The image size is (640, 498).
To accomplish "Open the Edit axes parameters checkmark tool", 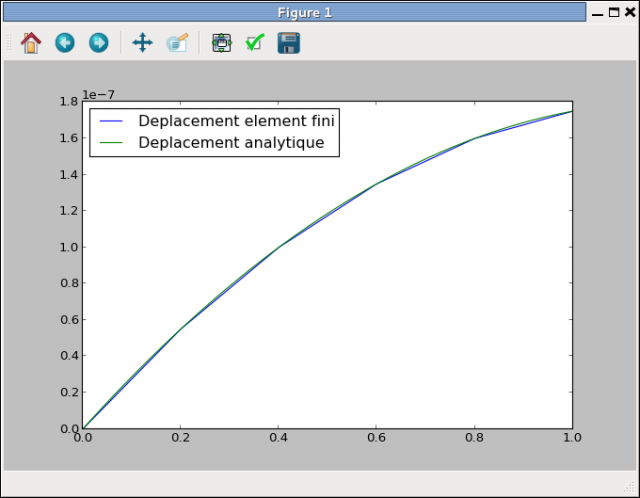I will 255,43.
